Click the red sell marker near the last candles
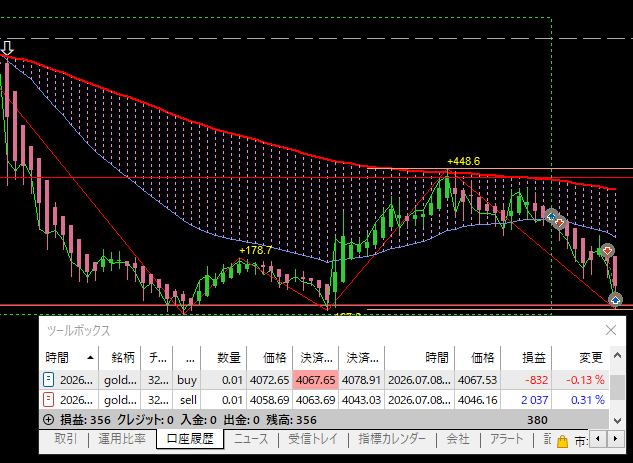This screenshot has height=463, width=633. pyautogui.click(x=607, y=251)
